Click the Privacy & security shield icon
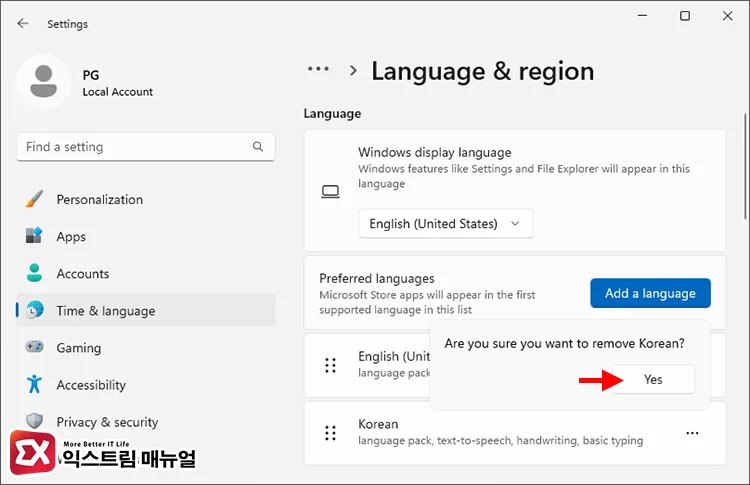Screen dimensions: 750x485 (x=35, y=422)
